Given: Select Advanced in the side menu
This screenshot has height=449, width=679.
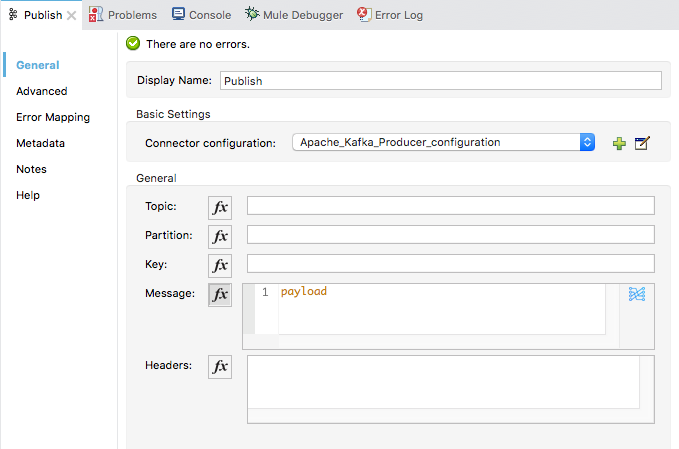Looking at the screenshot, I should (42, 91).
